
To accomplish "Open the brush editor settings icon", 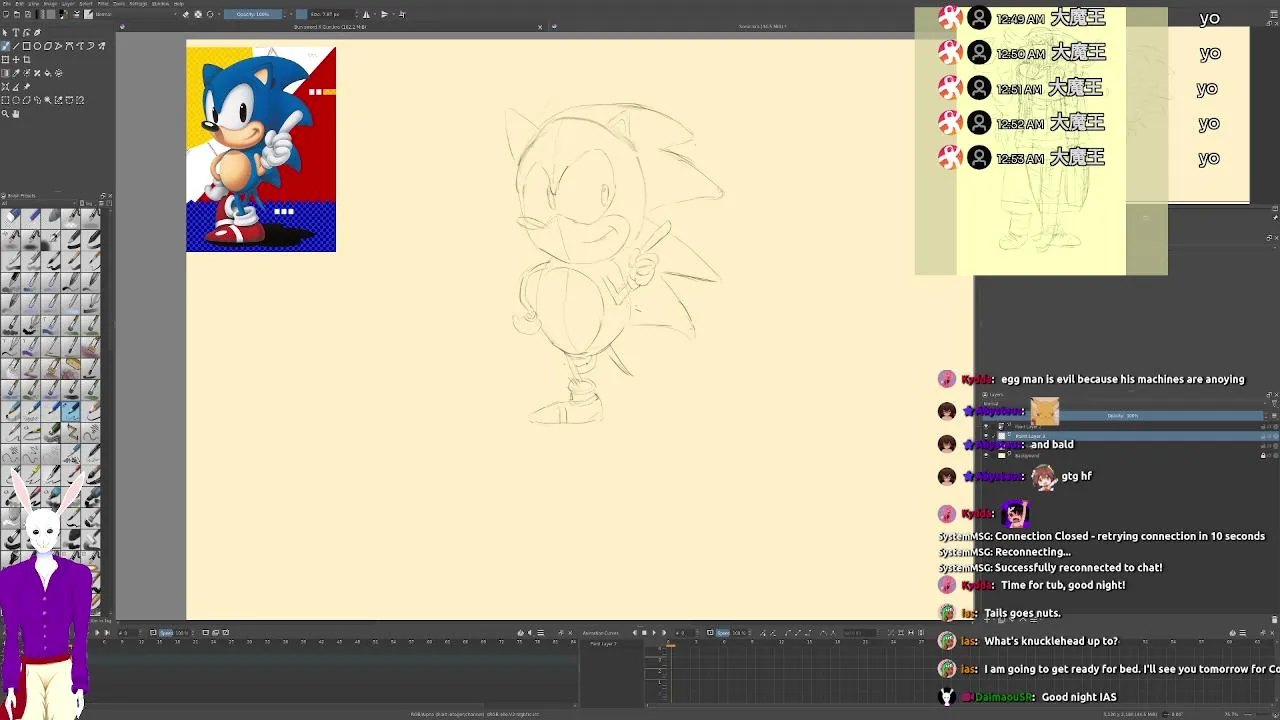I will point(76,14).
